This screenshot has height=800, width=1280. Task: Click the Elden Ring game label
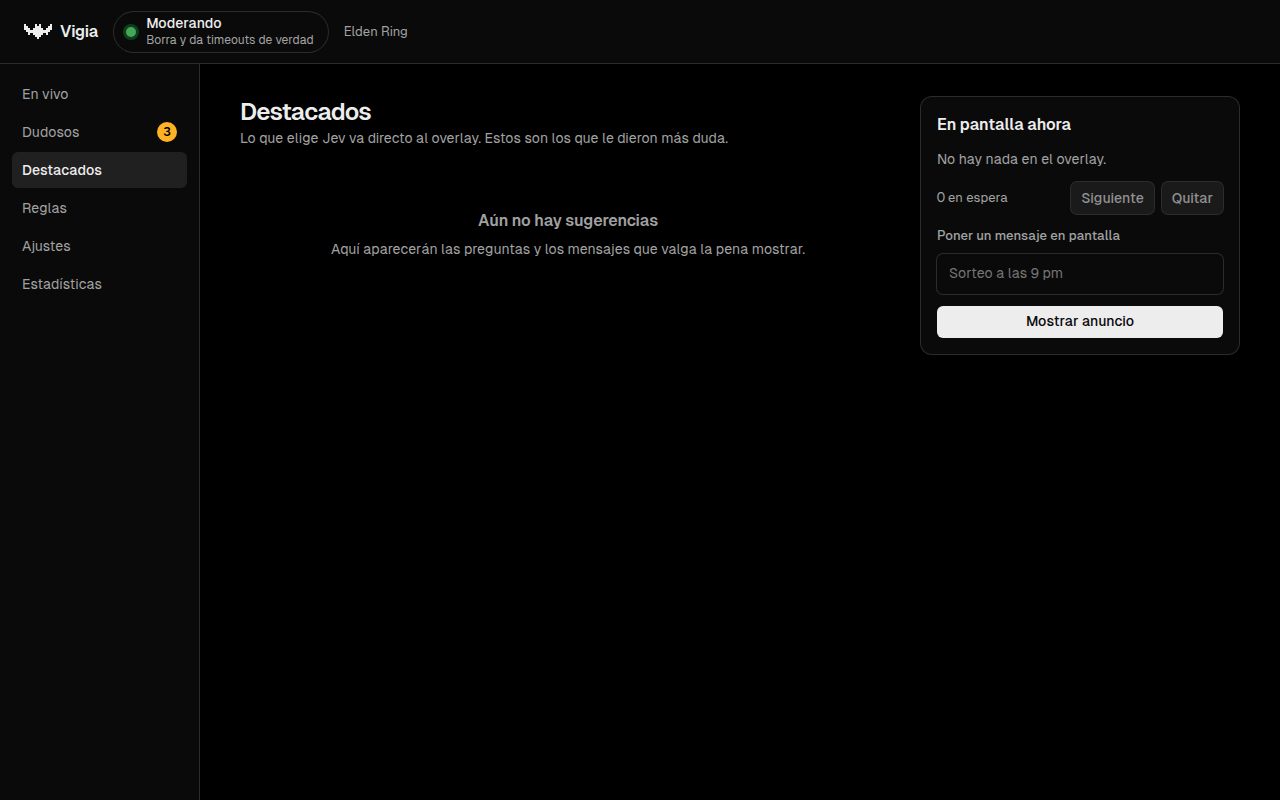(376, 31)
